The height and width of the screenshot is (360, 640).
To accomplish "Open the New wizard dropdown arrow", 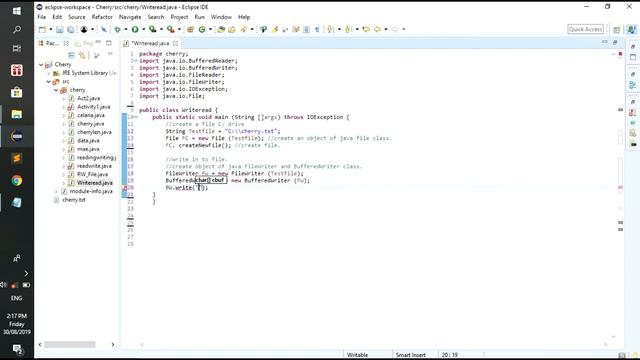I will click(x=51, y=29).
